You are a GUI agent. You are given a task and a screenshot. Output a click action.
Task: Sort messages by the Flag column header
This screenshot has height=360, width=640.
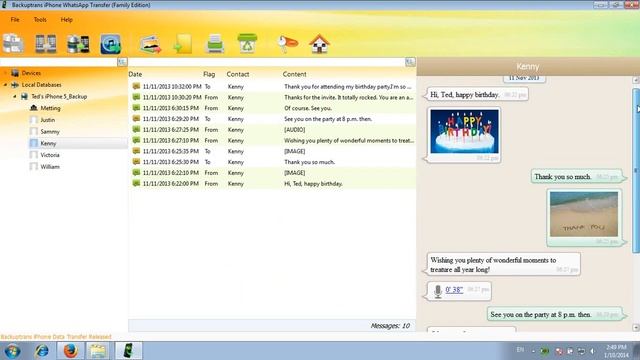209,74
